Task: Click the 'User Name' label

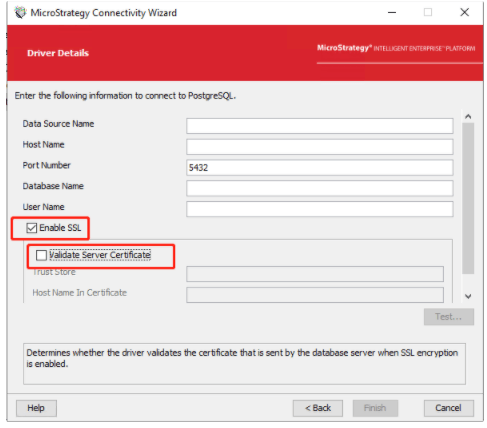Action: point(43,207)
